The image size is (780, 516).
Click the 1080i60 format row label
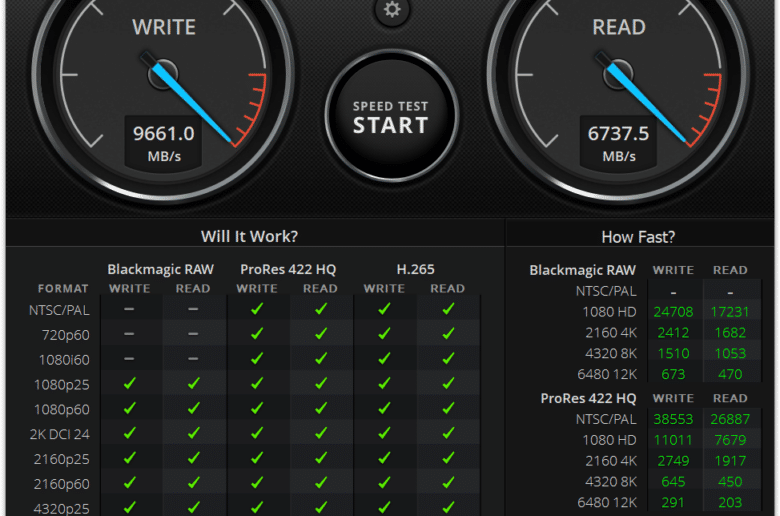64,360
